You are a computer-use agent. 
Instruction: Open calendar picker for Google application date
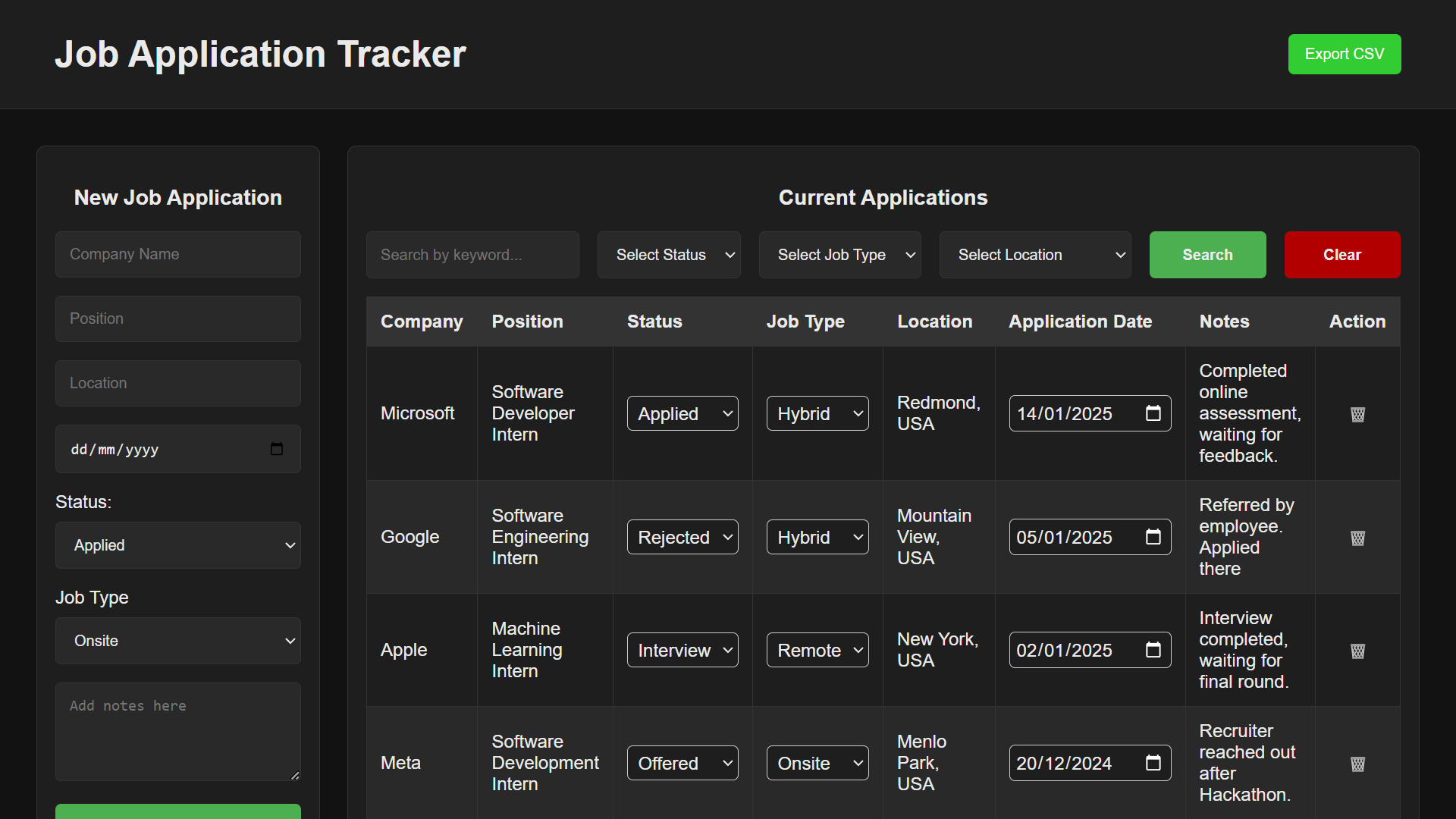(x=1153, y=537)
